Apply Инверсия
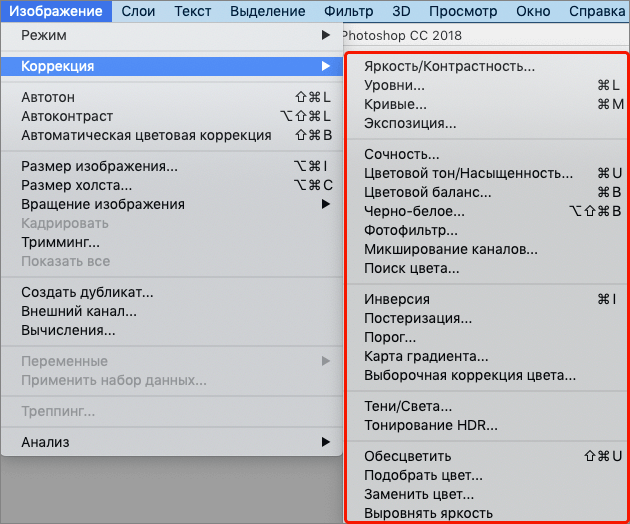Image resolution: width=630 pixels, height=524 pixels. [487, 299]
